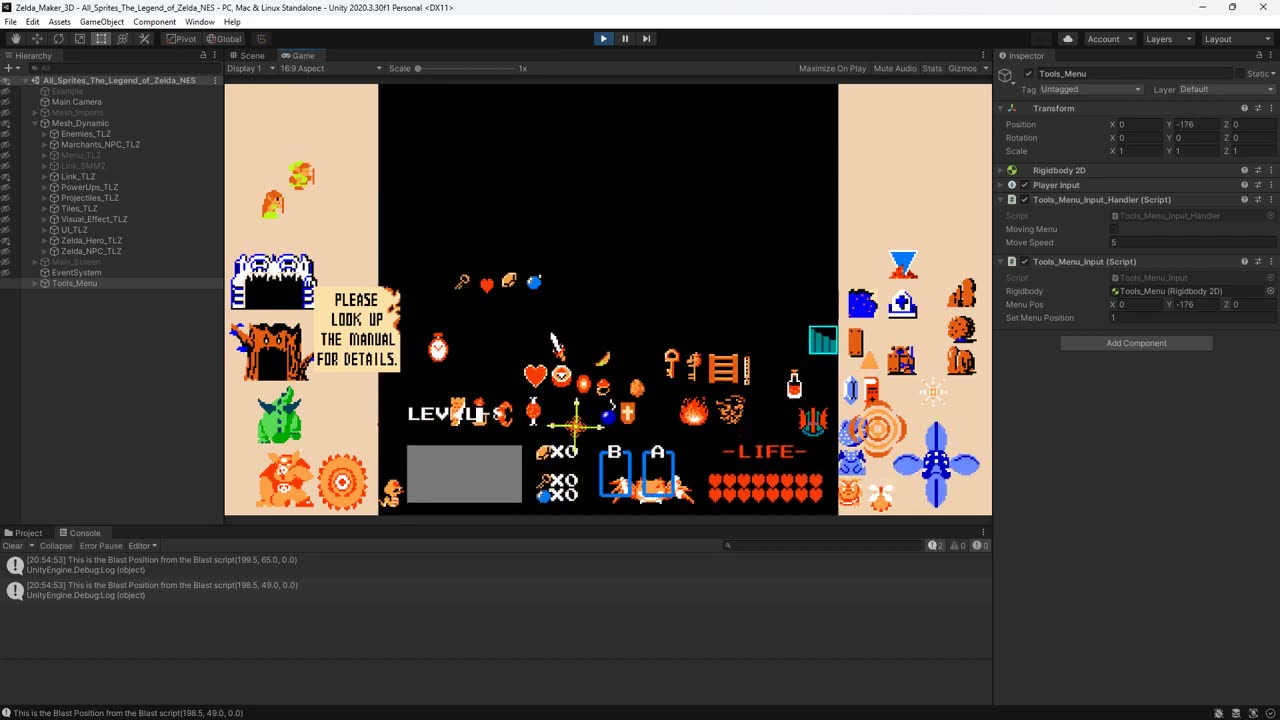The image size is (1280, 720).
Task: Toggle Stats overlay in Game view
Action: tap(932, 68)
